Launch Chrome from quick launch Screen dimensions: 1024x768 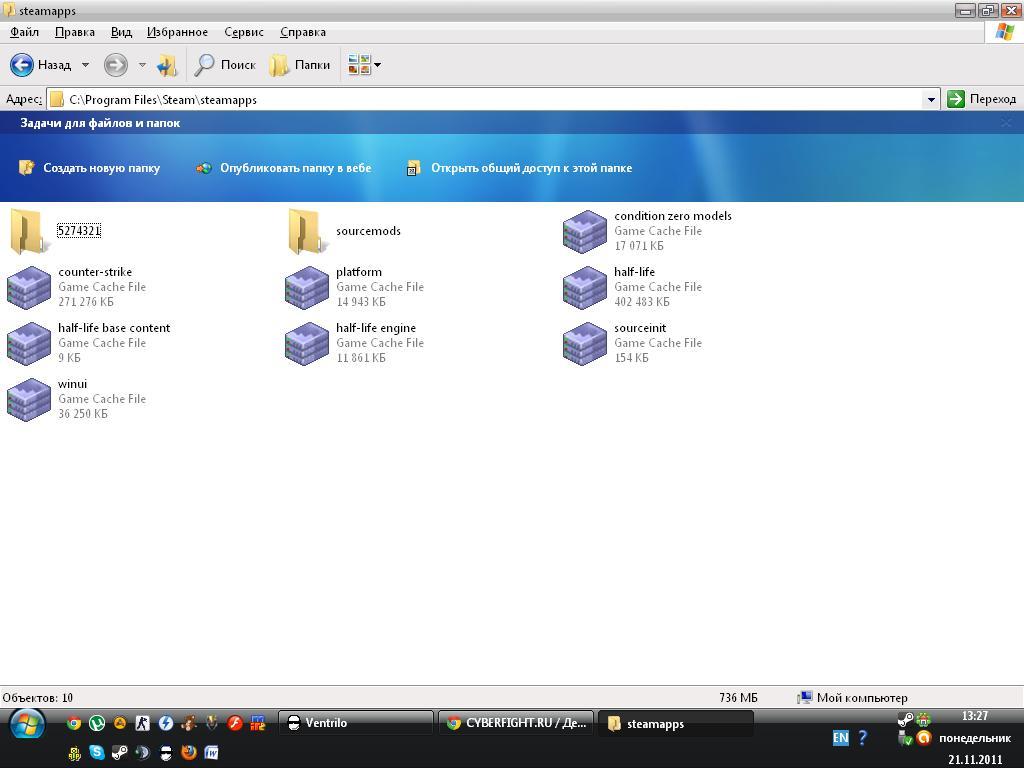click(x=74, y=723)
